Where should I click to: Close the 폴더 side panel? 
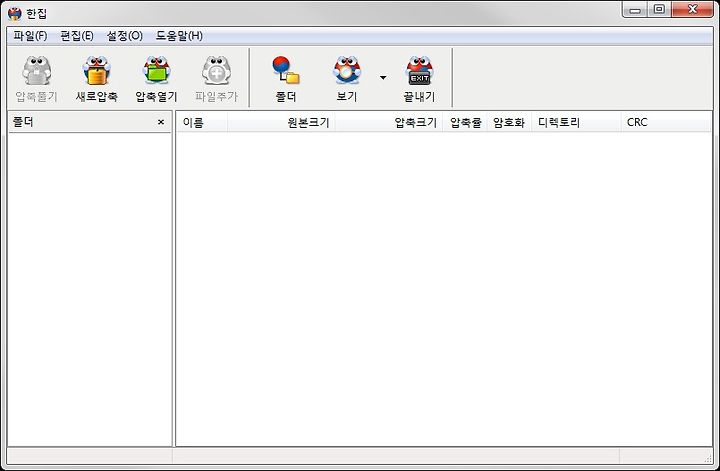[x=161, y=122]
